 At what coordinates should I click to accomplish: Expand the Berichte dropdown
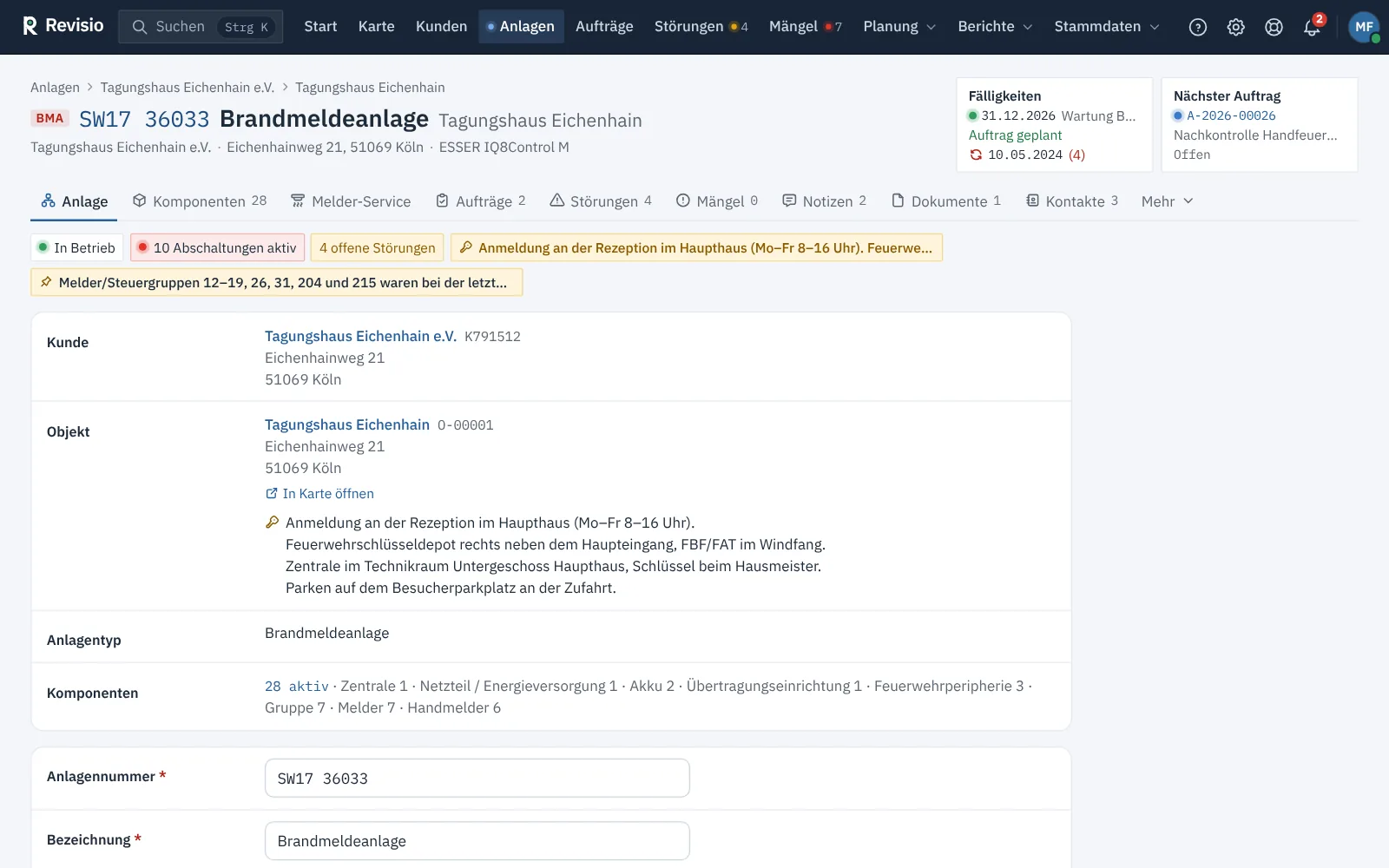[x=995, y=27]
